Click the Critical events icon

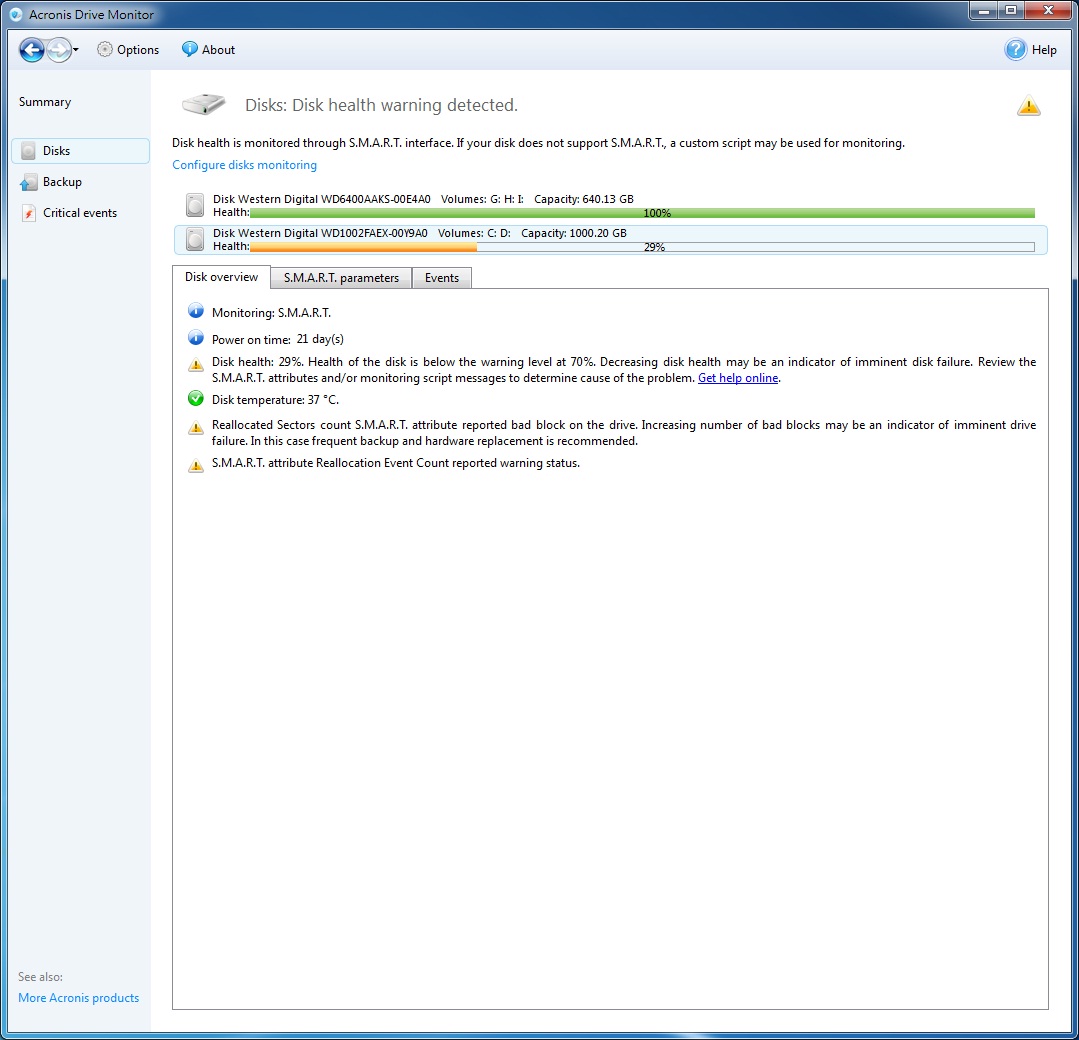[28, 213]
